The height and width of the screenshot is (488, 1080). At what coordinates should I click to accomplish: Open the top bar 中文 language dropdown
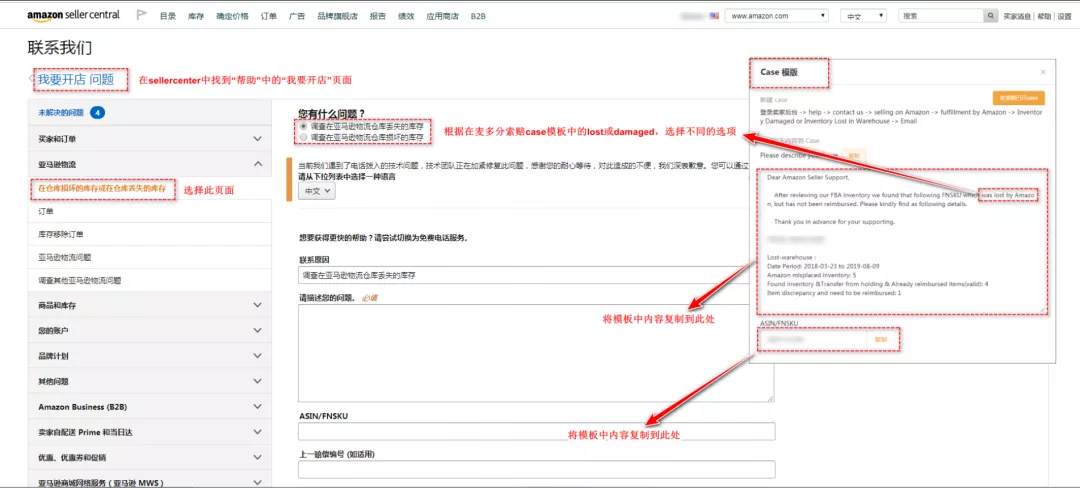pyautogui.click(x=865, y=15)
